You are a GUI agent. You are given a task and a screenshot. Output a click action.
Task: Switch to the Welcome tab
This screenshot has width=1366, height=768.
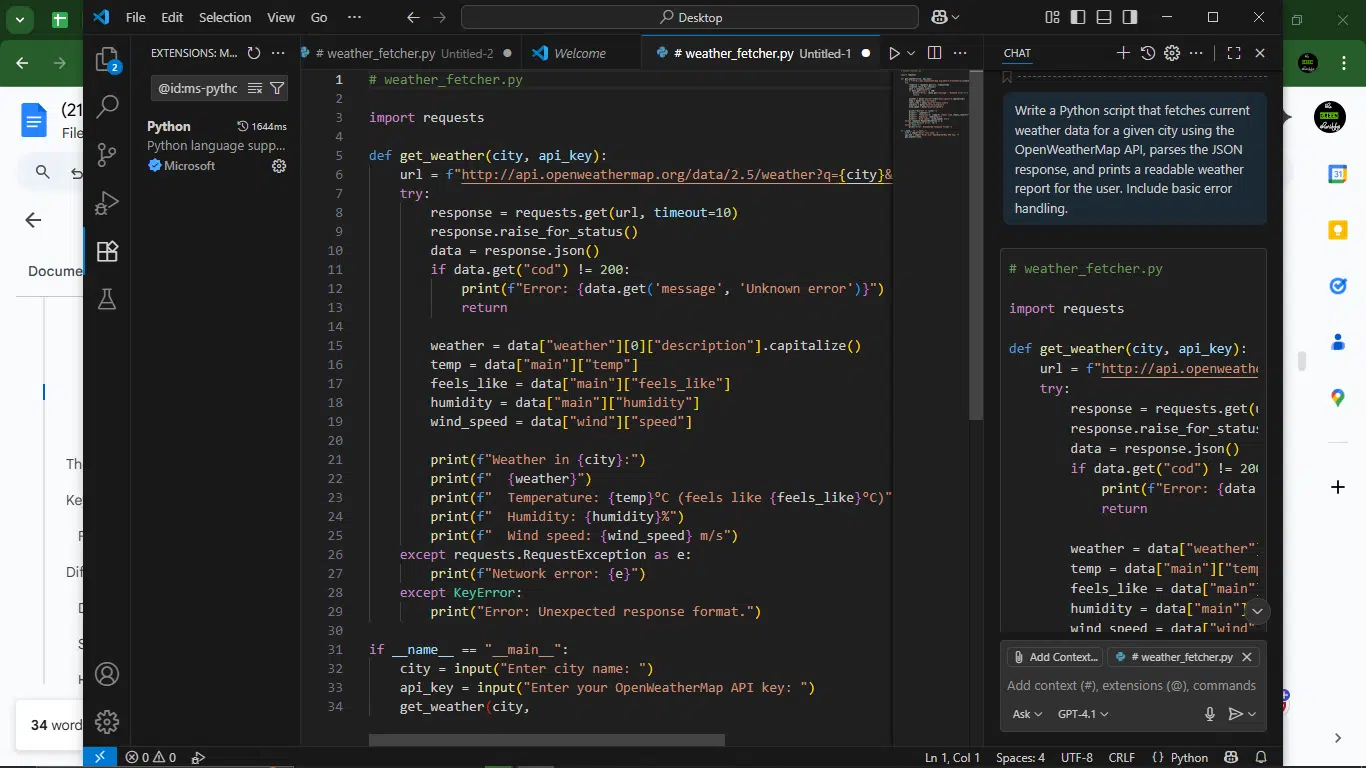point(579,53)
